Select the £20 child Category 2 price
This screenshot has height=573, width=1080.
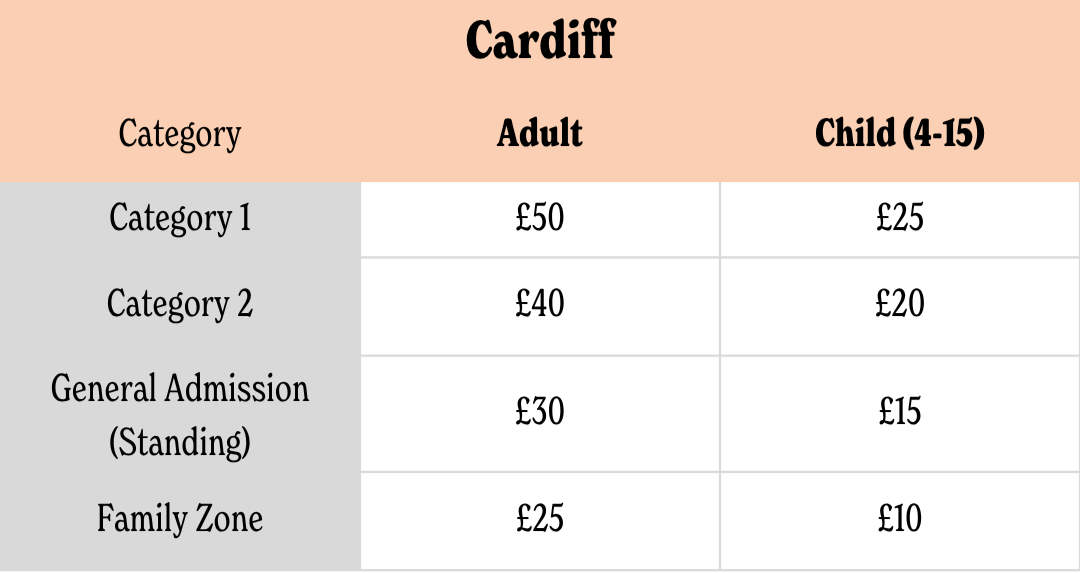900,304
